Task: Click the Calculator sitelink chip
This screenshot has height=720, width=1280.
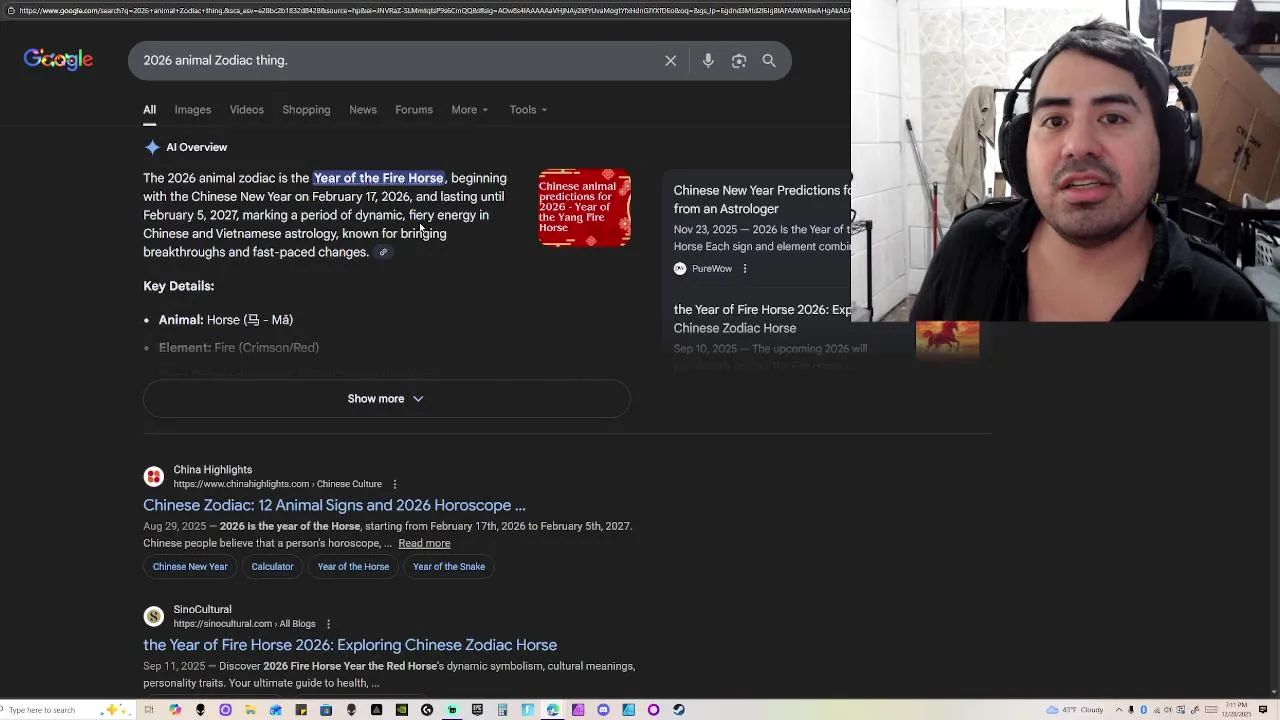Action: click(x=272, y=567)
